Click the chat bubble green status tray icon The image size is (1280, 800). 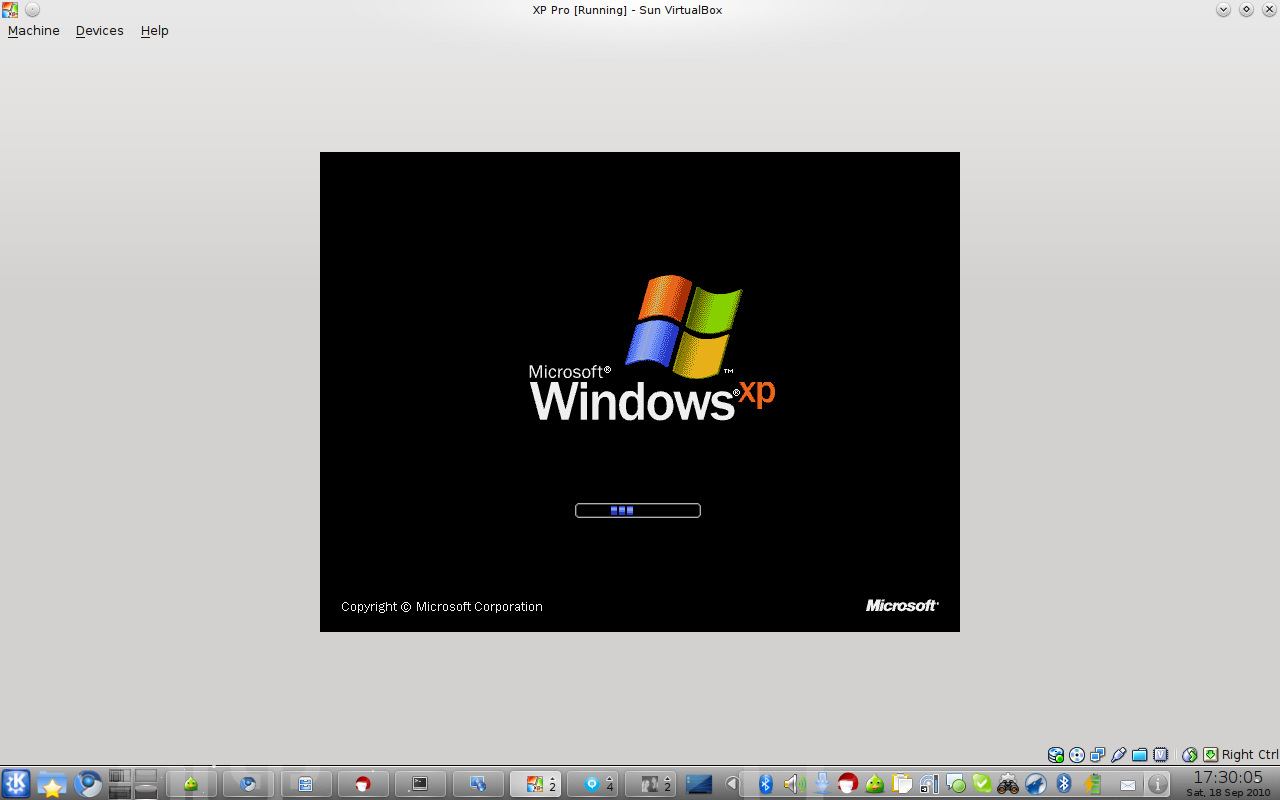pos(956,784)
